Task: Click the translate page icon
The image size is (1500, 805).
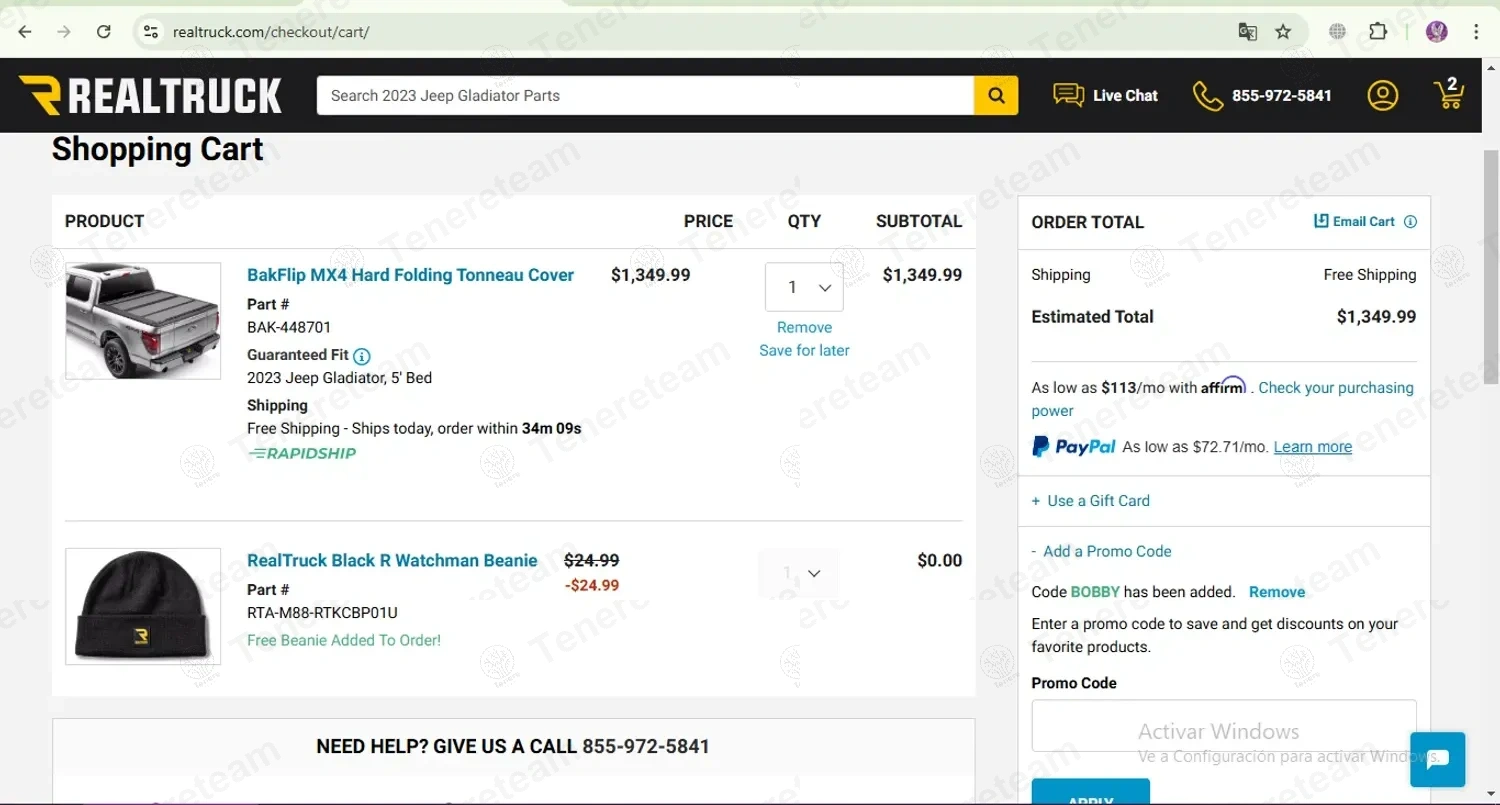Action: click(x=1247, y=32)
